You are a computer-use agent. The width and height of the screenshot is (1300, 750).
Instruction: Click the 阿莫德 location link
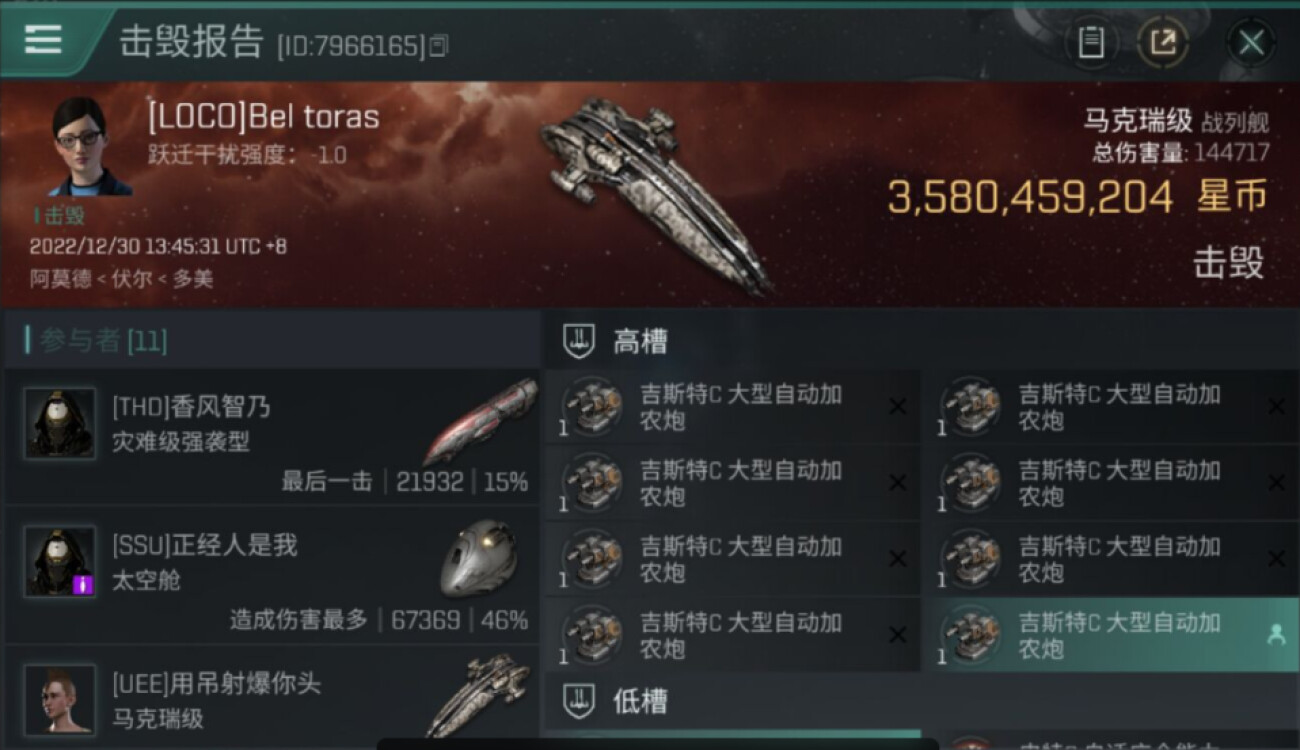[x=50, y=279]
